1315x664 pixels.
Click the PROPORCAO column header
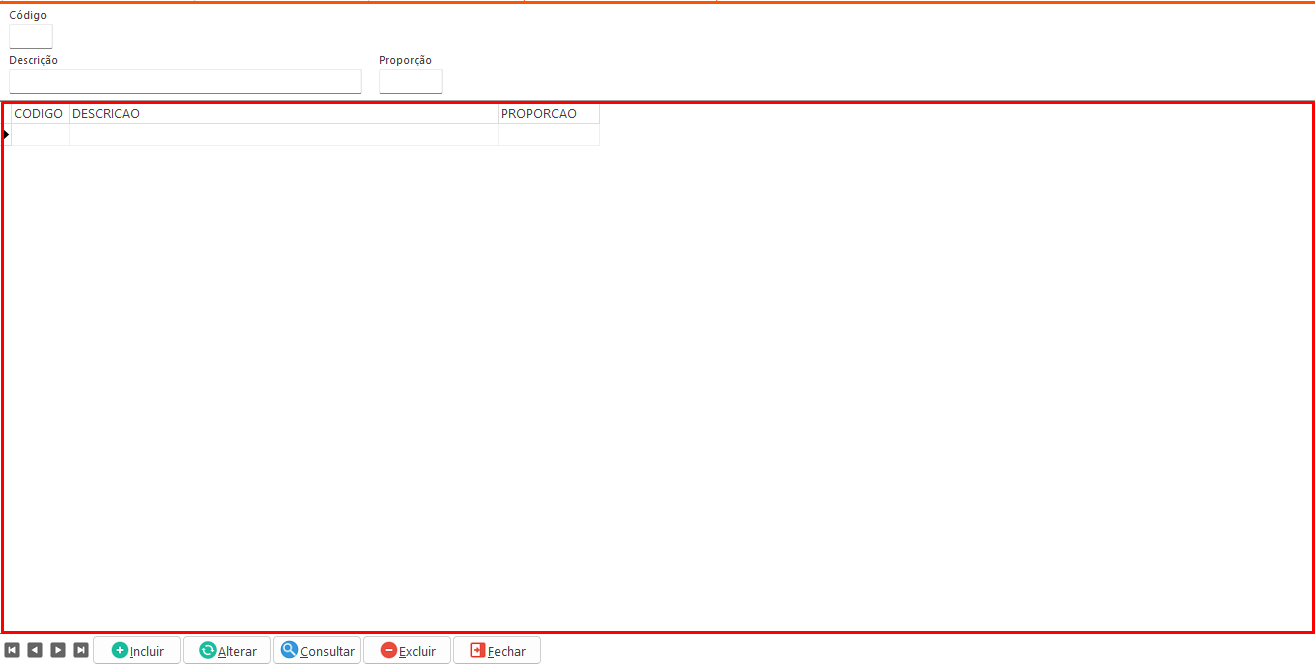coord(548,114)
